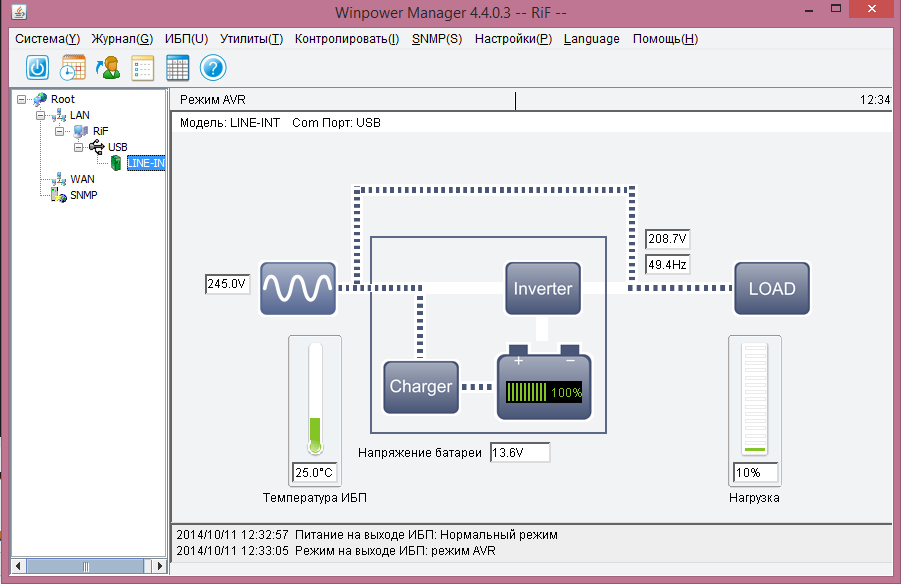Click the RiF computer icon in tree
This screenshot has width=901, height=584.
81,132
